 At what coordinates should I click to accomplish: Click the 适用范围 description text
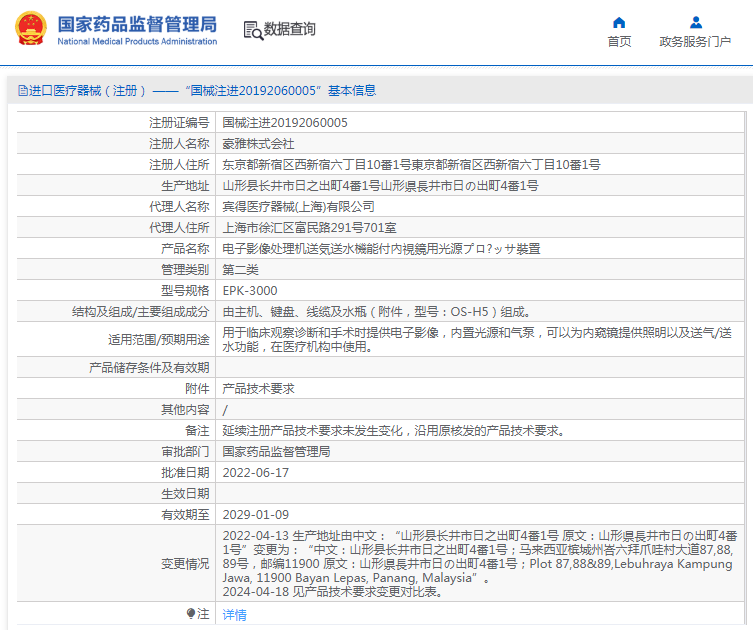tap(477, 339)
